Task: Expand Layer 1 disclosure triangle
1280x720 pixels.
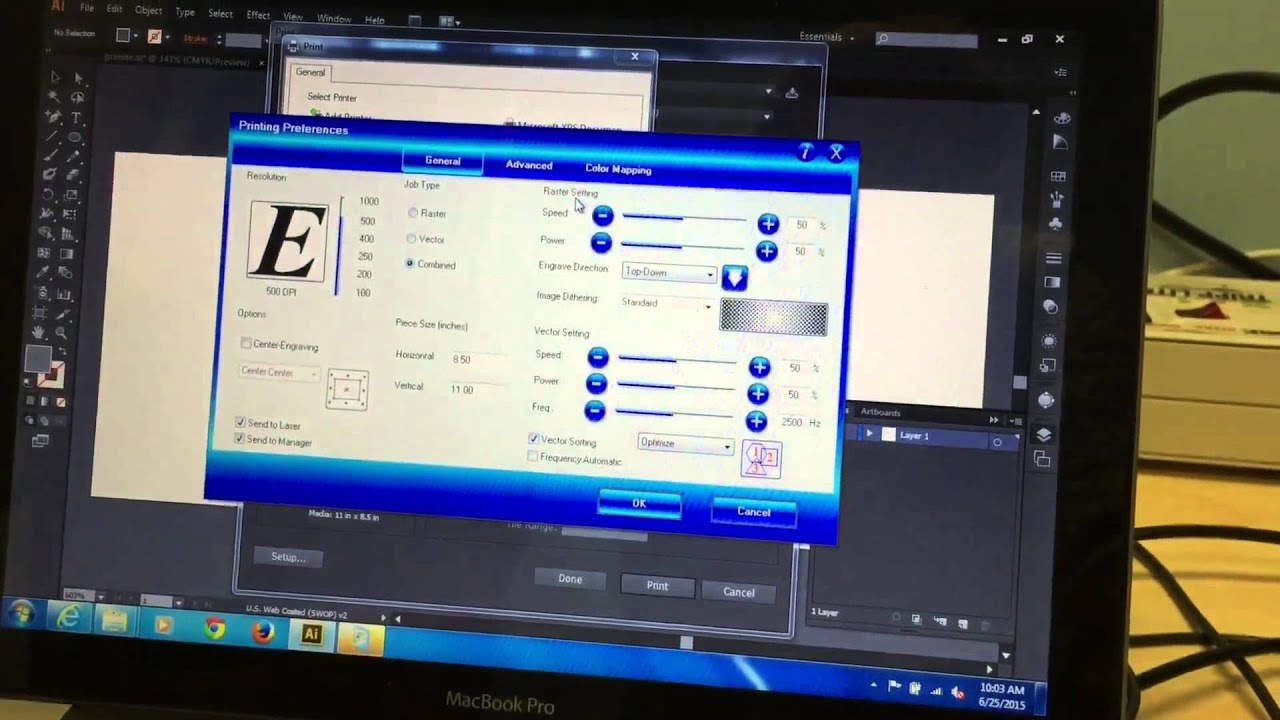Action: click(869, 434)
